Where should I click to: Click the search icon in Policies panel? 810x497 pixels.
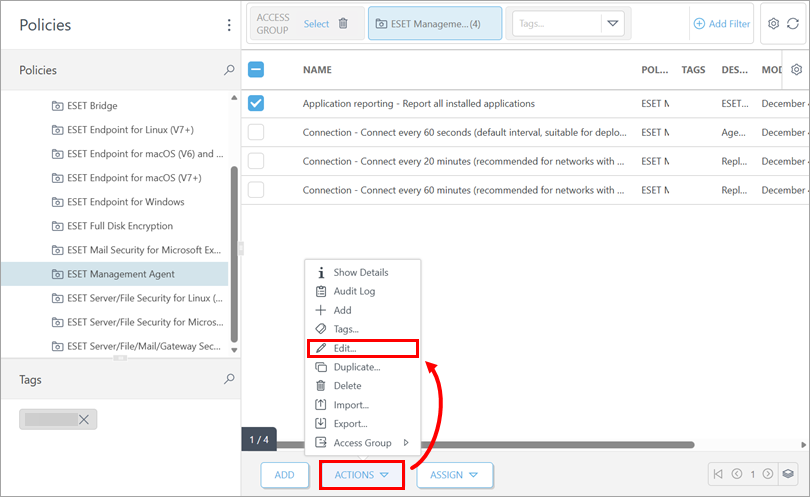(229, 71)
